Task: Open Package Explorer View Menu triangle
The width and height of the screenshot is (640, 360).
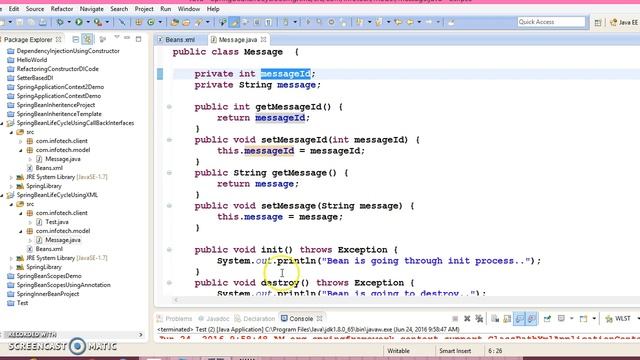Action: tap(117, 38)
